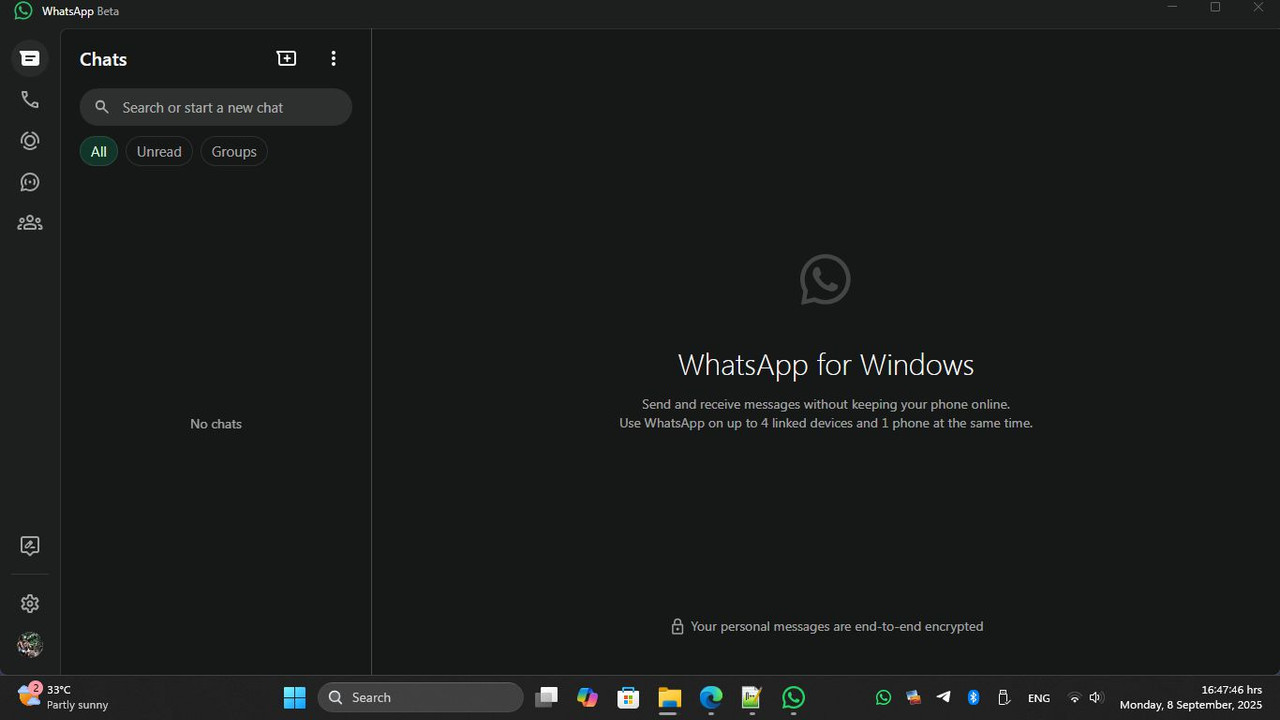Select the All chats filter
This screenshot has height=720, width=1280.
click(99, 152)
